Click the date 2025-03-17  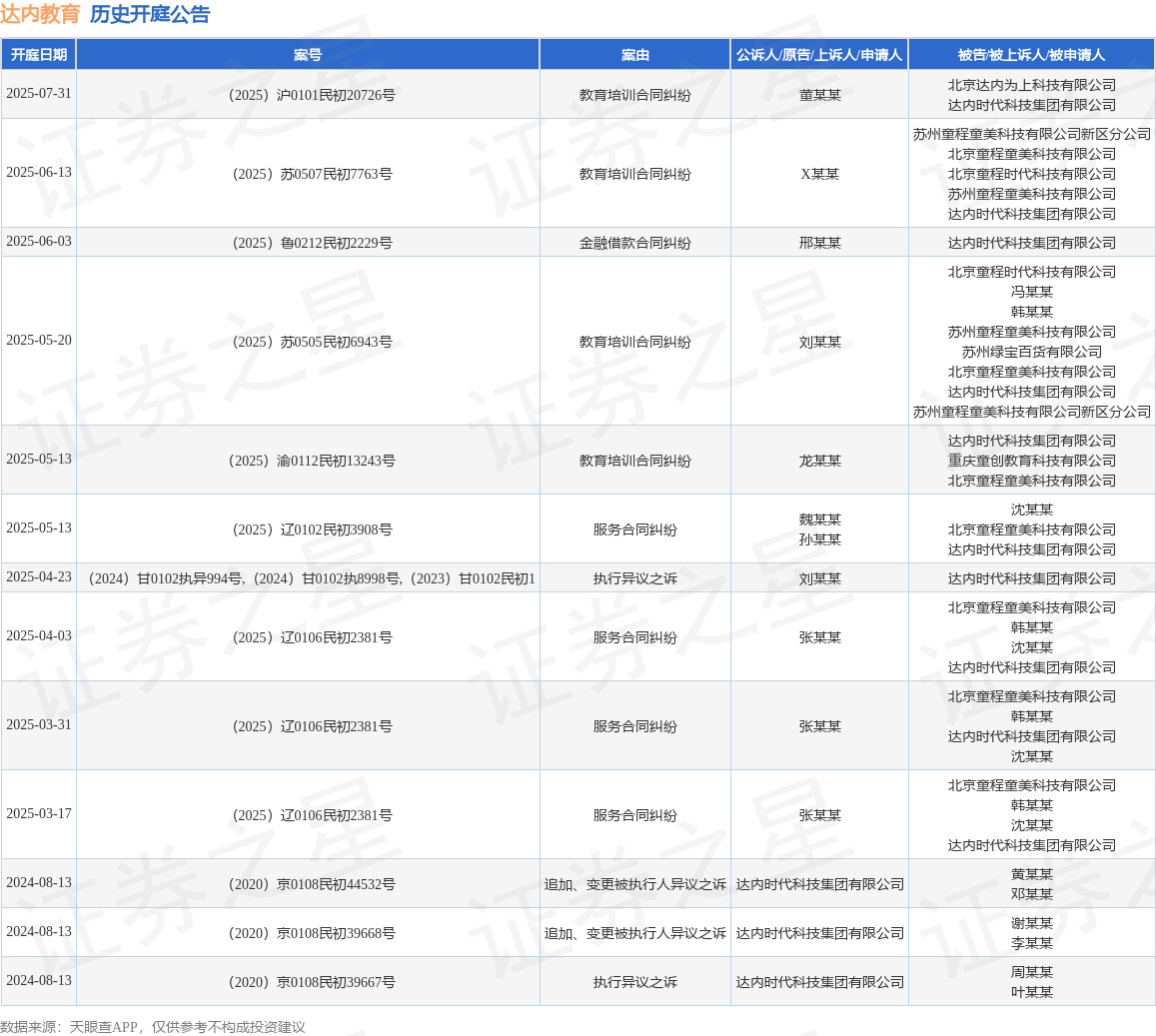click(x=39, y=813)
